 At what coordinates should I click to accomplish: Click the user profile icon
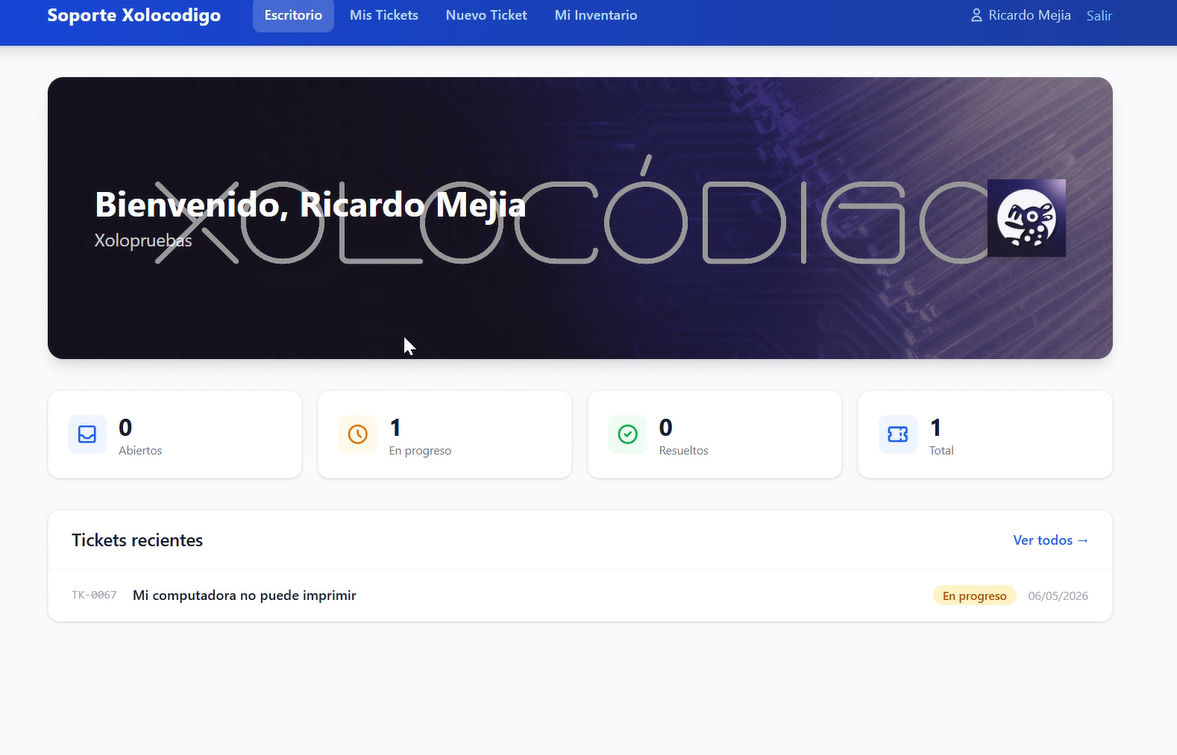(x=976, y=15)
